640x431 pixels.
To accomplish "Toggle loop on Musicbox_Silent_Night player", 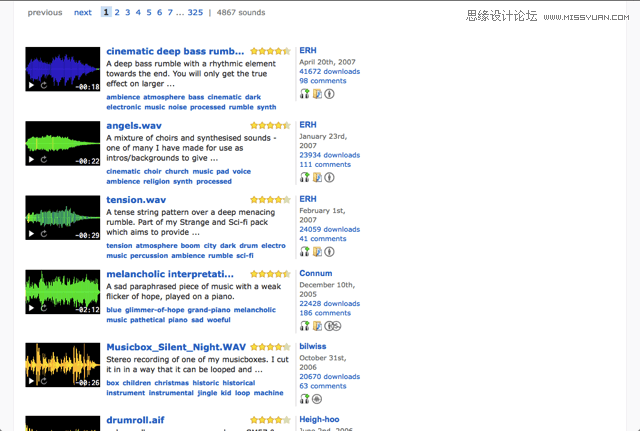I will pyautogui.click(x=44, y=381).
